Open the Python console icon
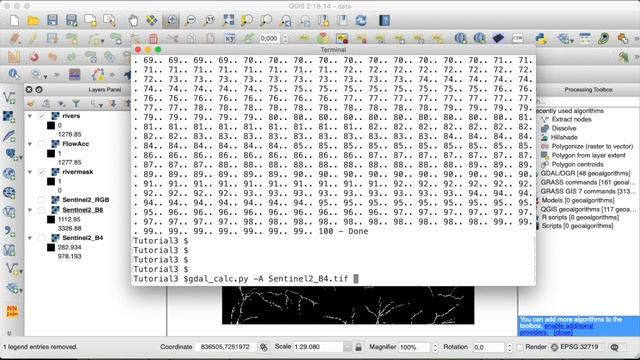 (x=541, y=38)
